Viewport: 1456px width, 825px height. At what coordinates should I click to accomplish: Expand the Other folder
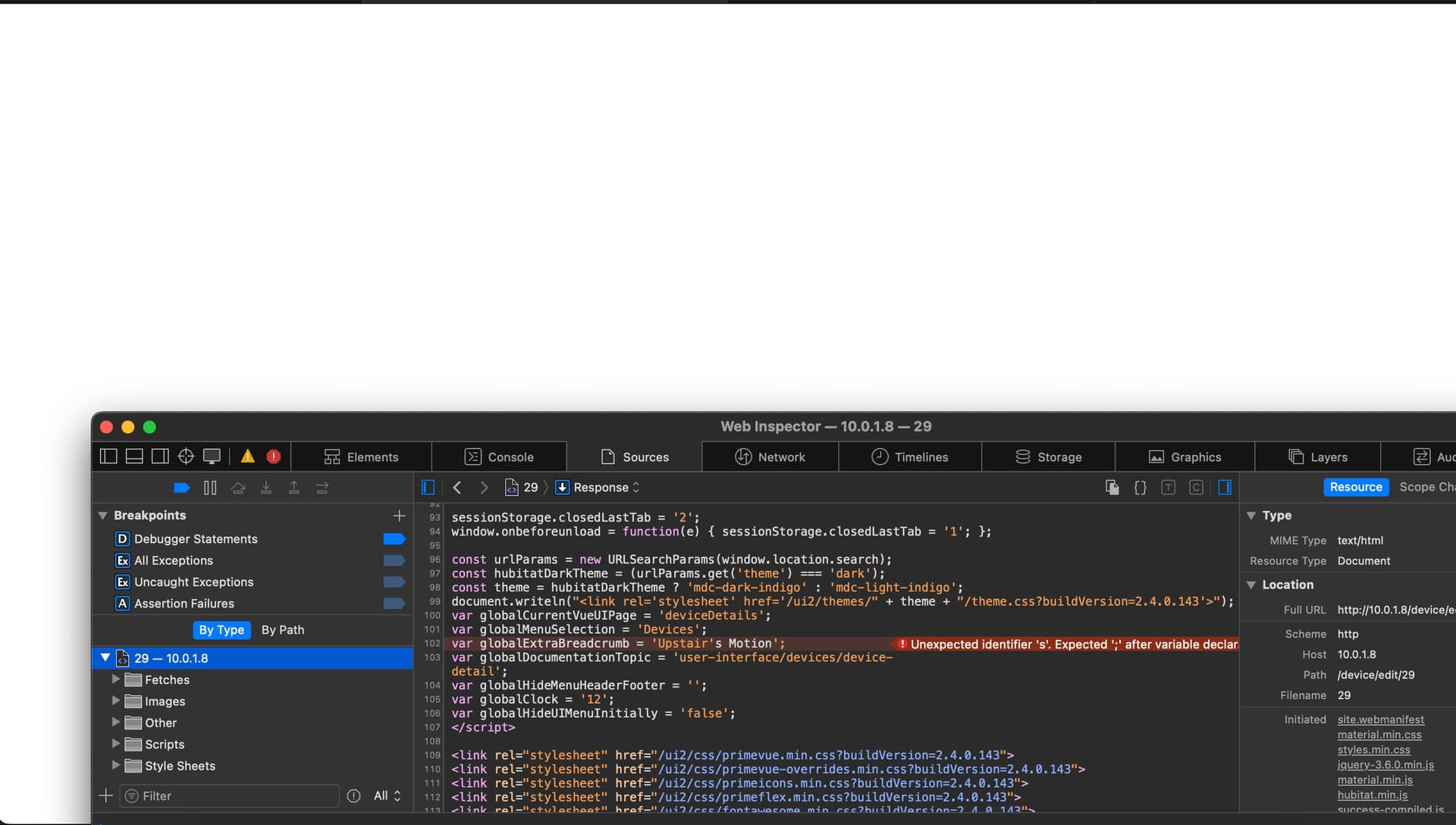[116, 723]
